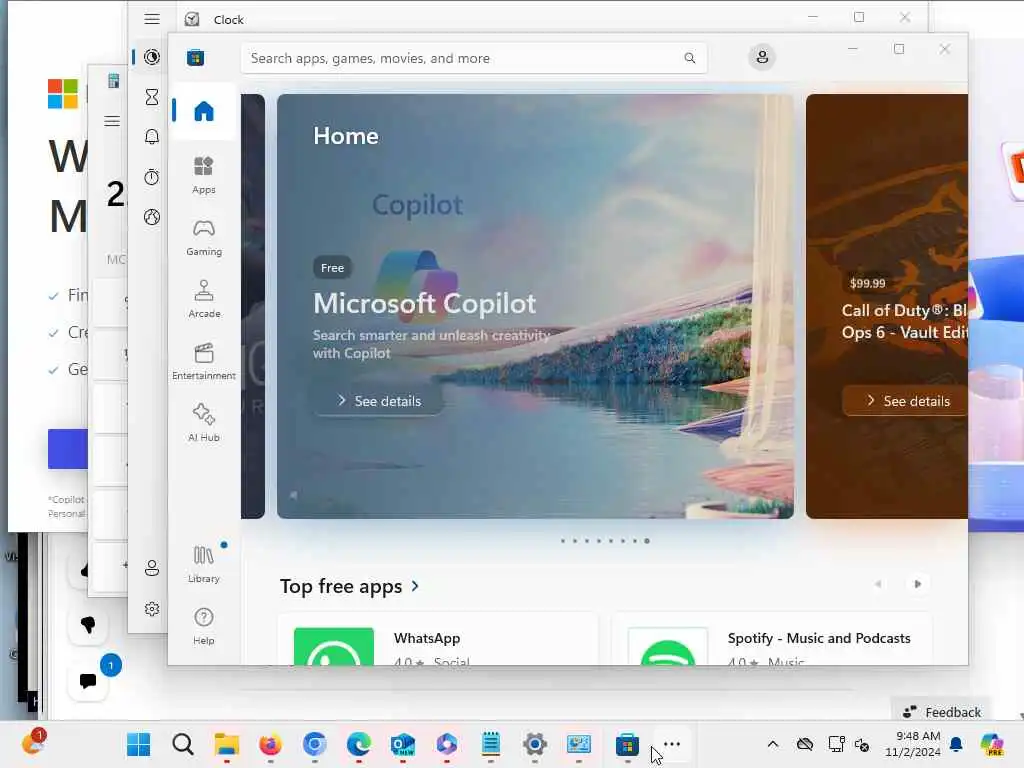1024x768 pixels.
Task: Open the Clock sign-in account icon
Action: (x=152, y=568)
